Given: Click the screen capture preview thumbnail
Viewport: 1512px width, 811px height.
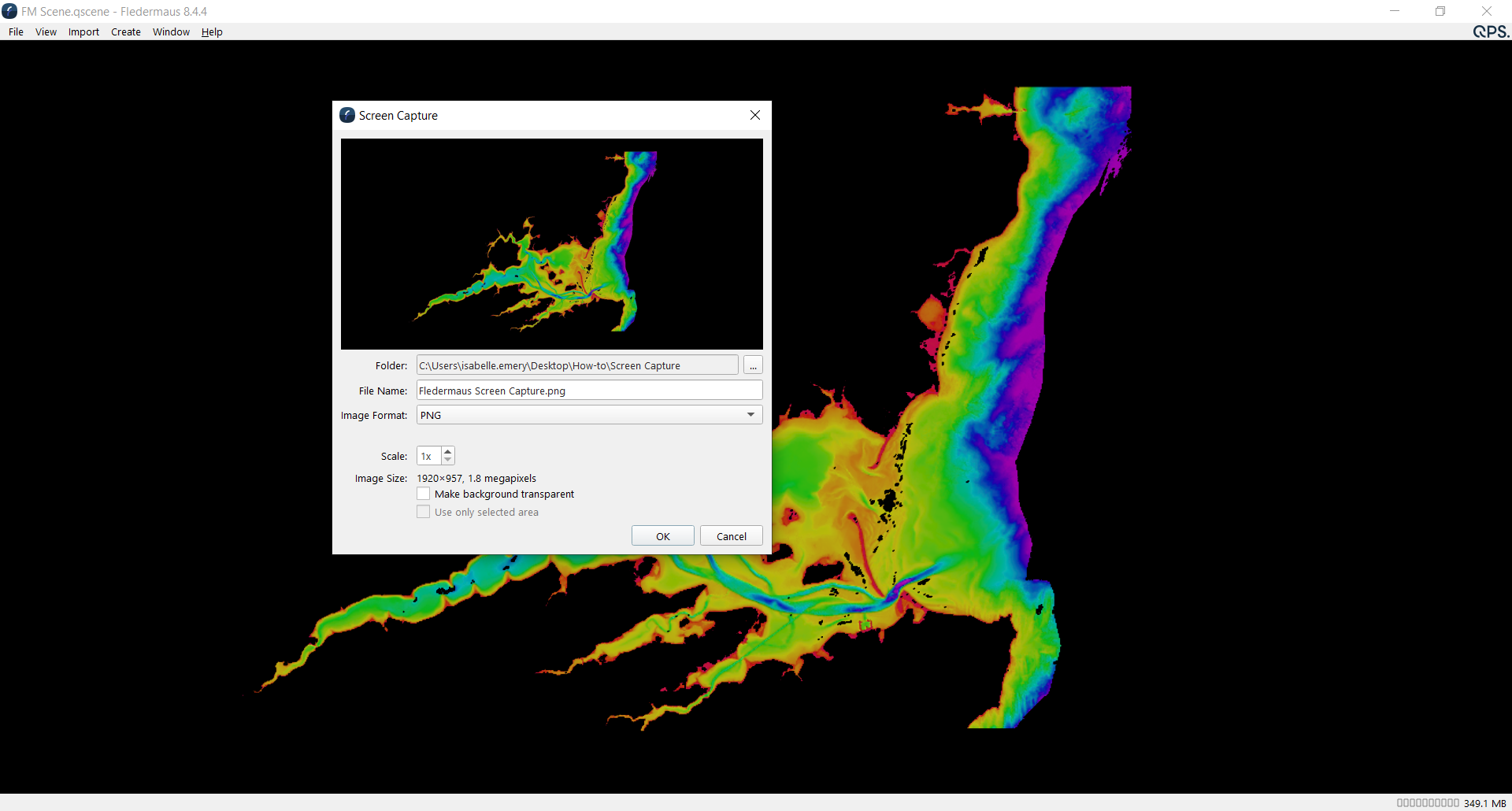Looking at the screenshot, I should 551,244.
